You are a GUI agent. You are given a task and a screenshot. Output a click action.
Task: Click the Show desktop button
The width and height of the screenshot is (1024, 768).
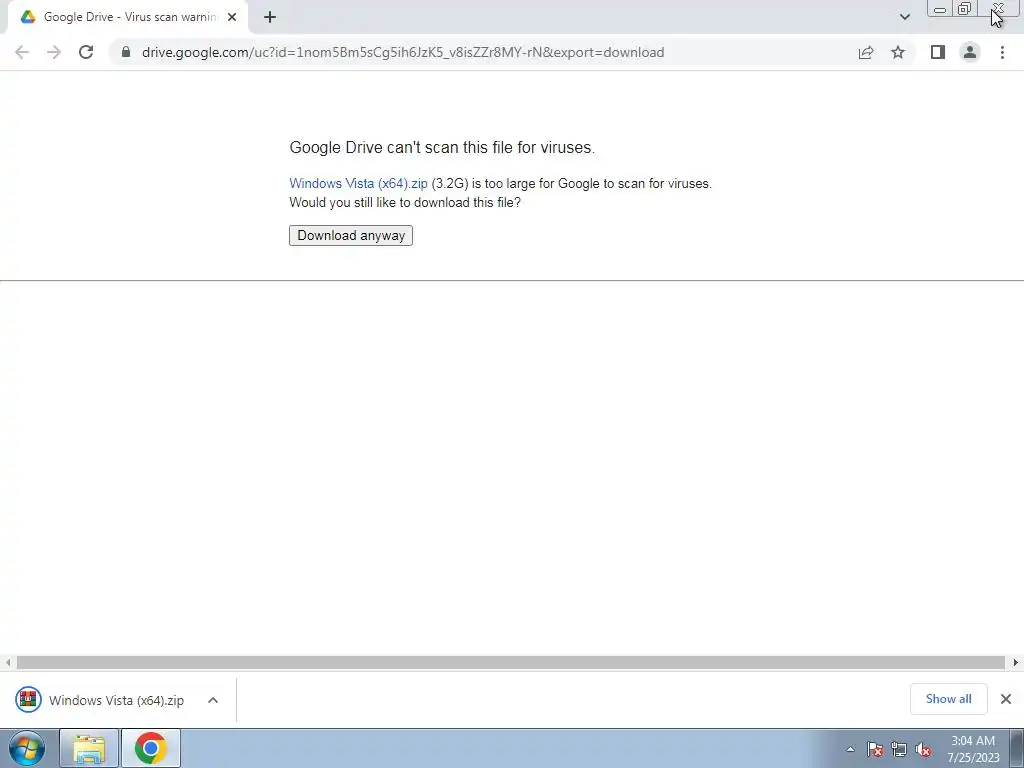tap(1017, 748)
